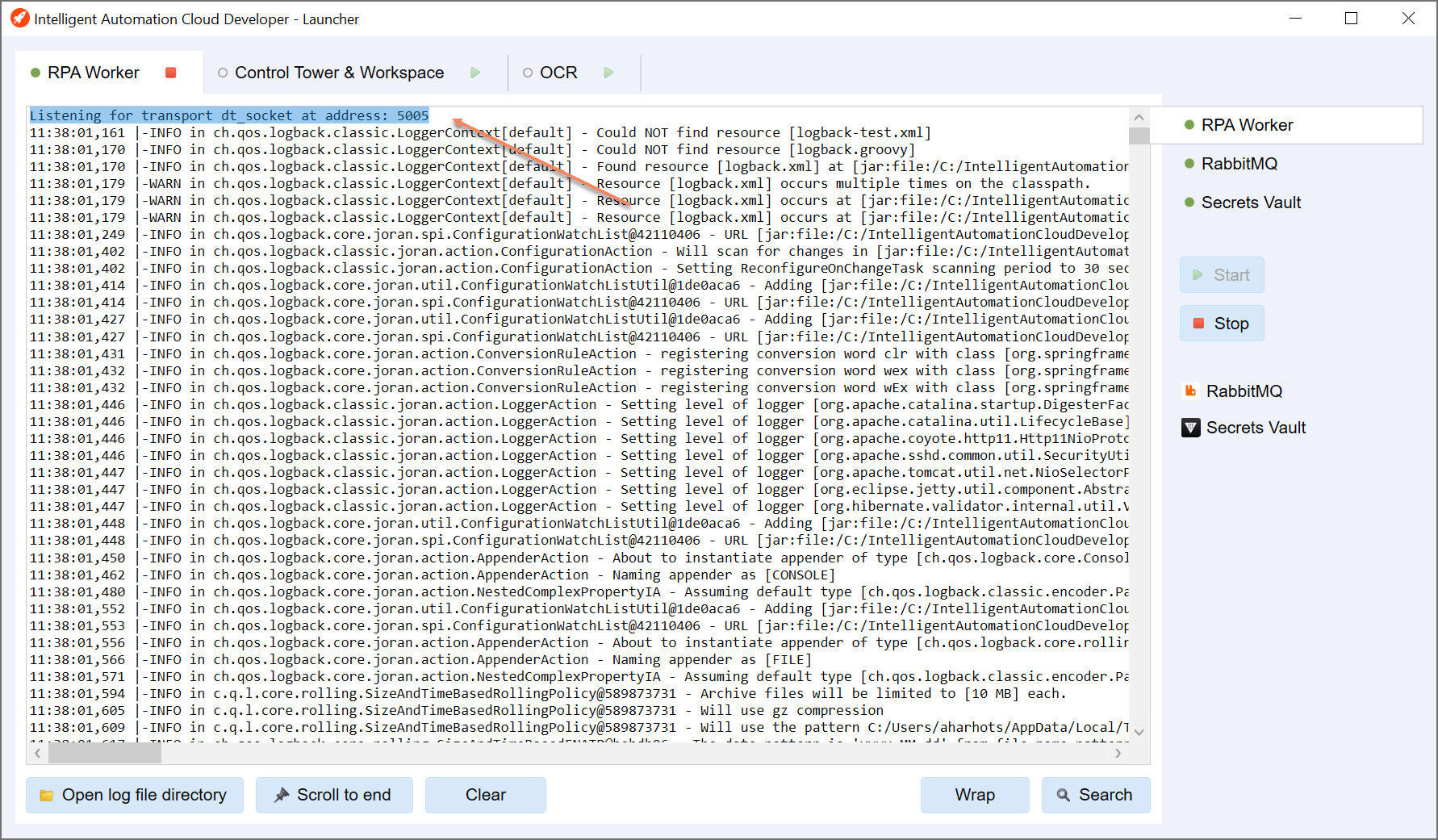Click the horizontal scrollbar thumb
This screenshot has height=840, width=1438.
click(105, 753)
